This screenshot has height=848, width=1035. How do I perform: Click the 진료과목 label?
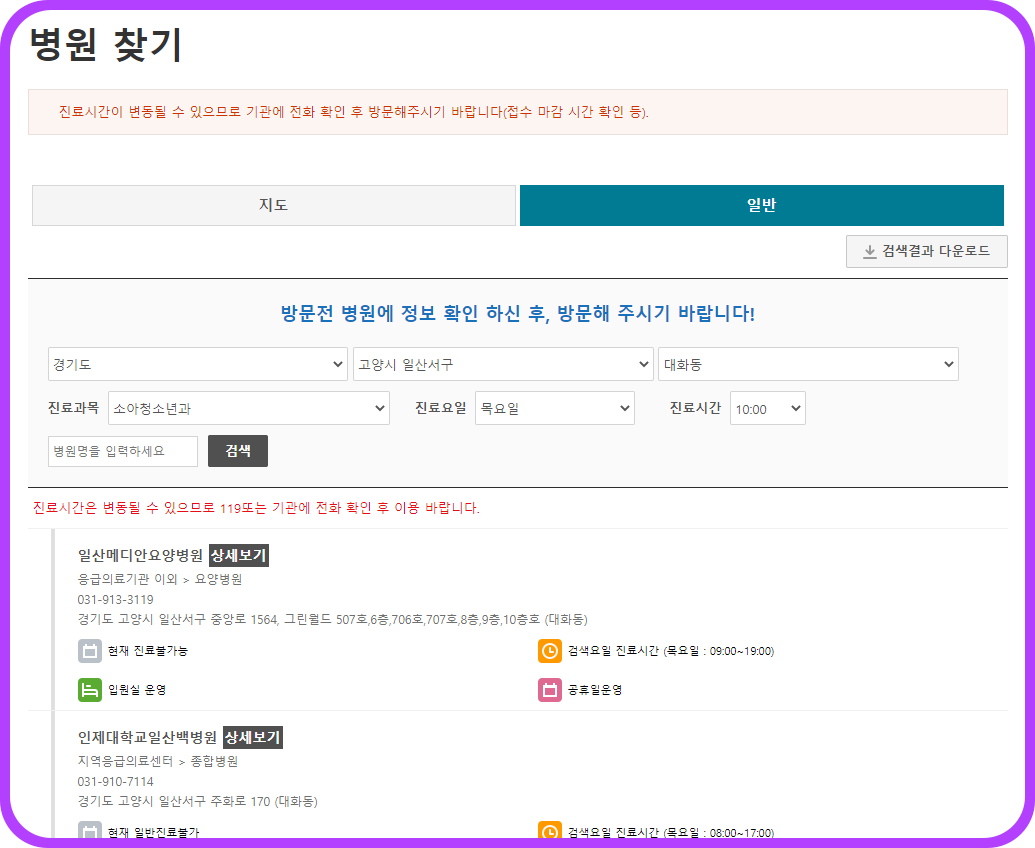pyautogui.click(x=73, y=408)
